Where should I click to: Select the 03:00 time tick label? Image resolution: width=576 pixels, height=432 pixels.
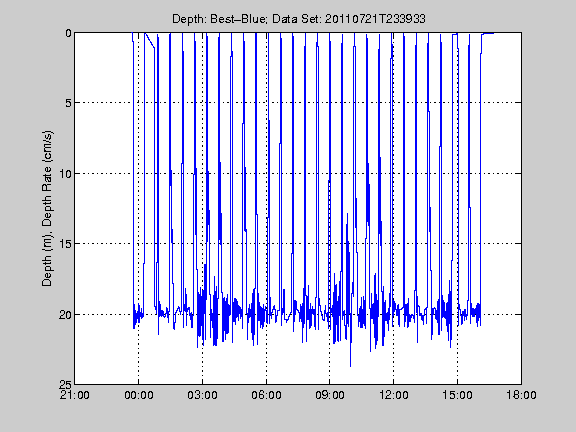click(202, 395)
